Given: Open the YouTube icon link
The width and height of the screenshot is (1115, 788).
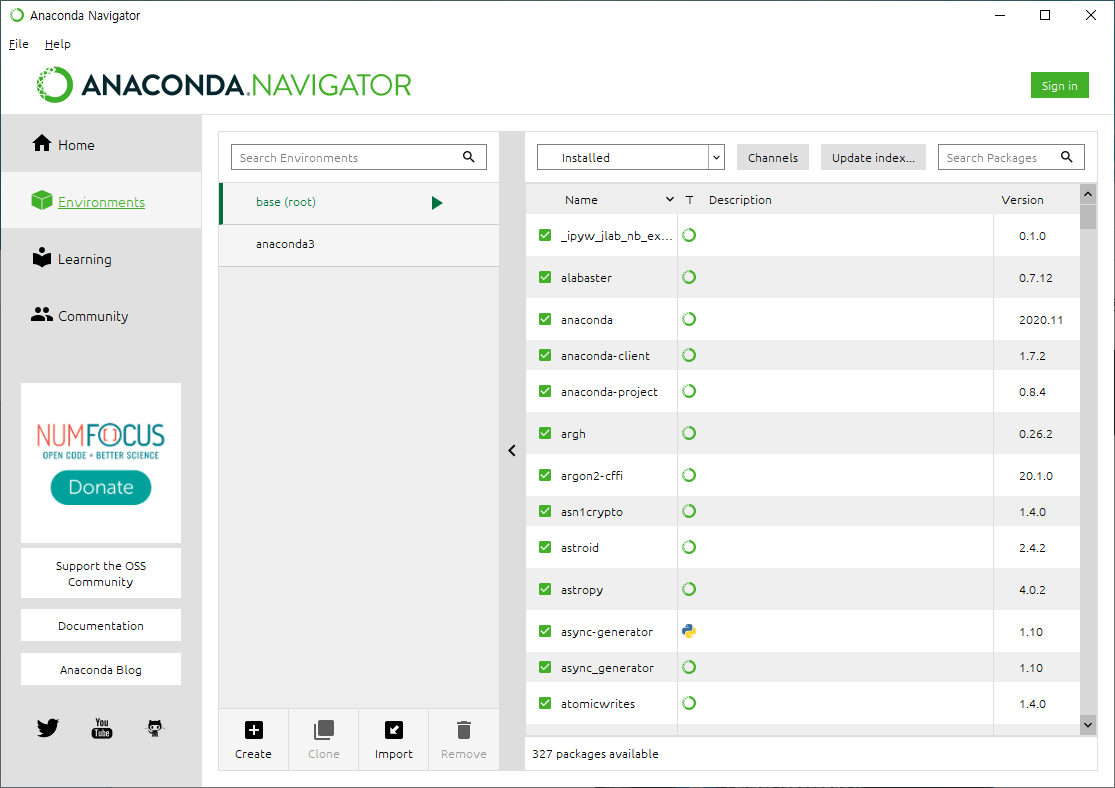Looking at the screenshot, I should [102, 728].
